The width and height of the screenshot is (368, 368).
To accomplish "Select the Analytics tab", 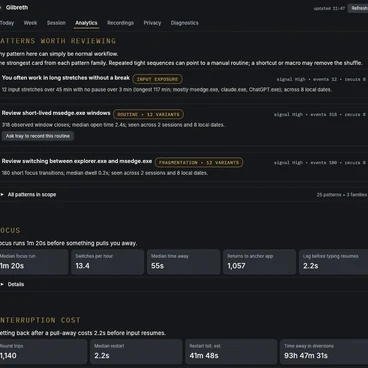I will point(86,23).
